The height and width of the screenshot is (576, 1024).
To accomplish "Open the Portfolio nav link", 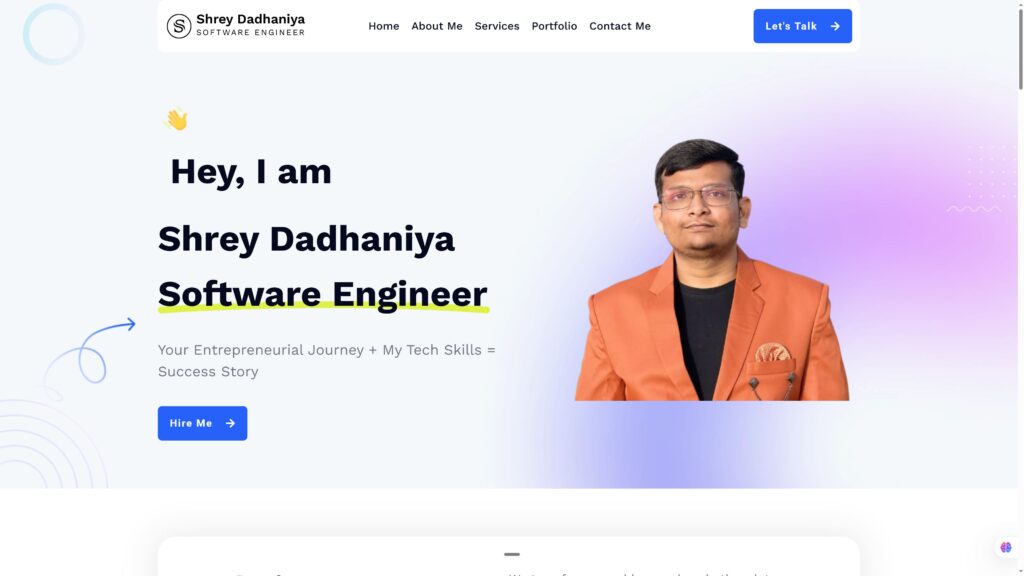I will click(x=554, y=26).
